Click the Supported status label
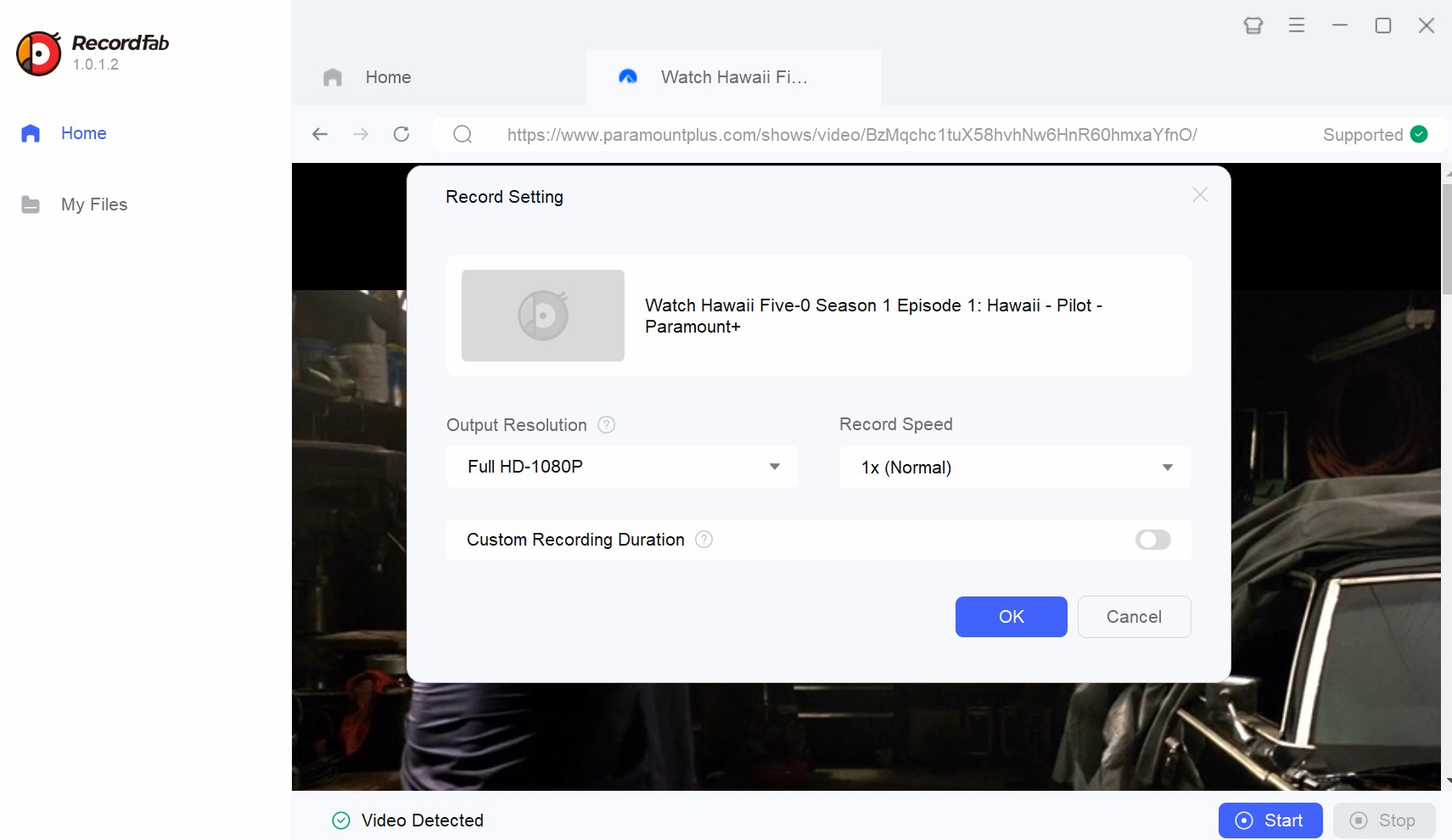Viewport: 1452px width, 840px height. [x=1363, y=135]
